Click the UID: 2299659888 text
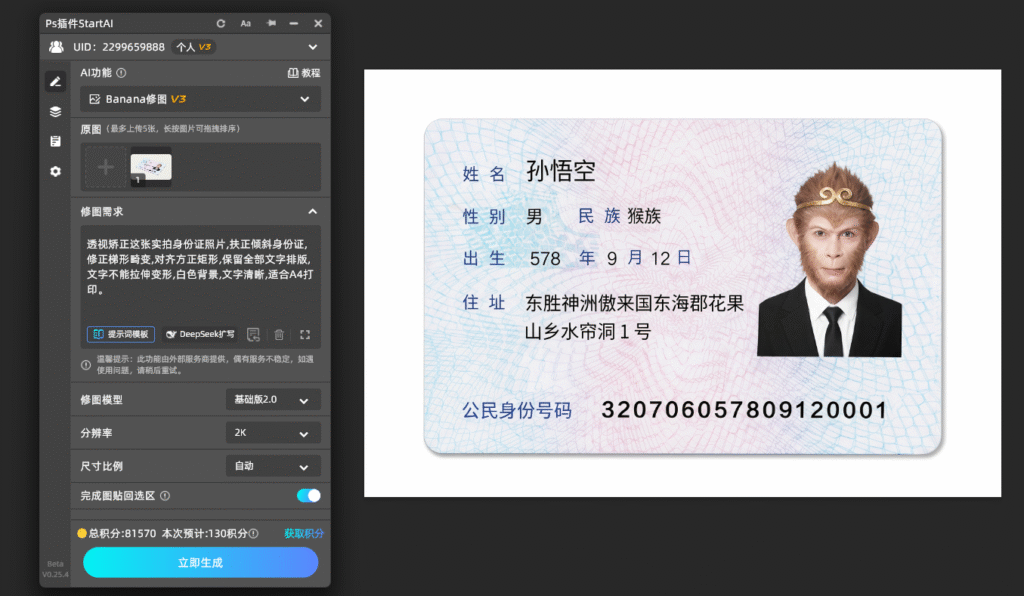Viewport: 1024px width, 596px height. coord(119,47)
